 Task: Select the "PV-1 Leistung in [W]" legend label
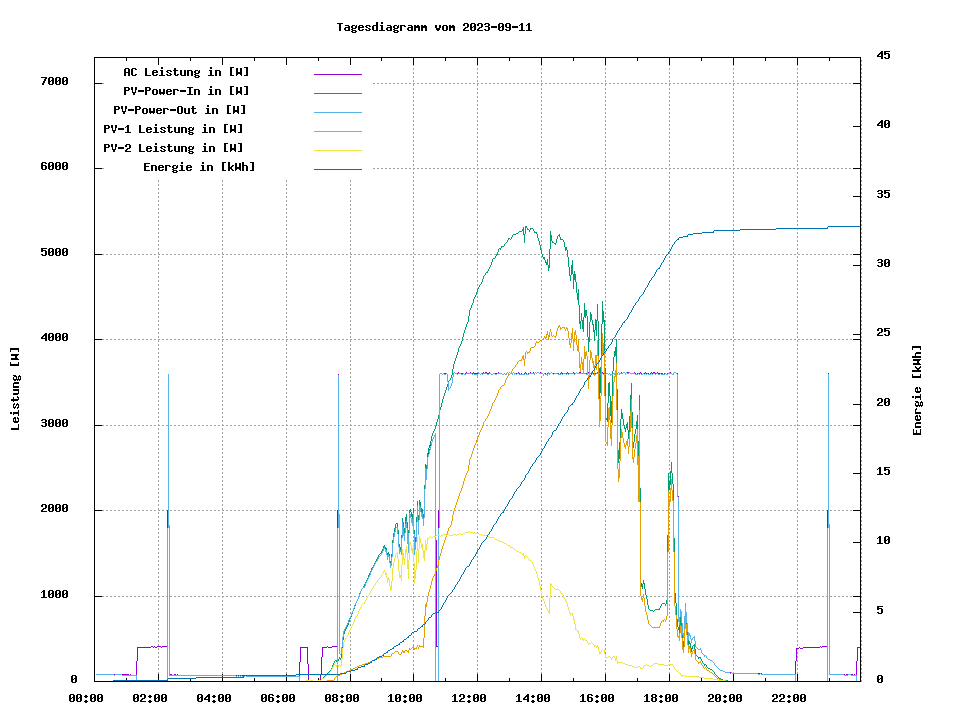pos(173,129)
